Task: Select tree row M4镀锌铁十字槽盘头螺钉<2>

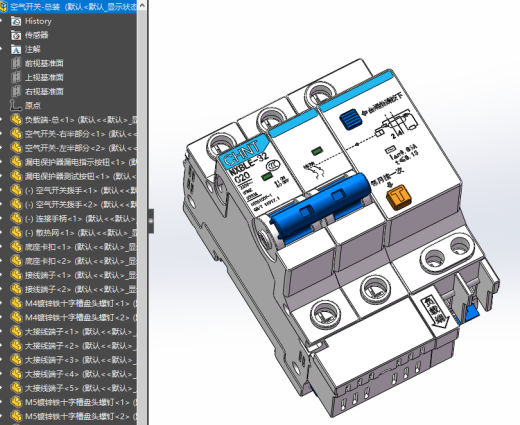Action: (68, 317)
